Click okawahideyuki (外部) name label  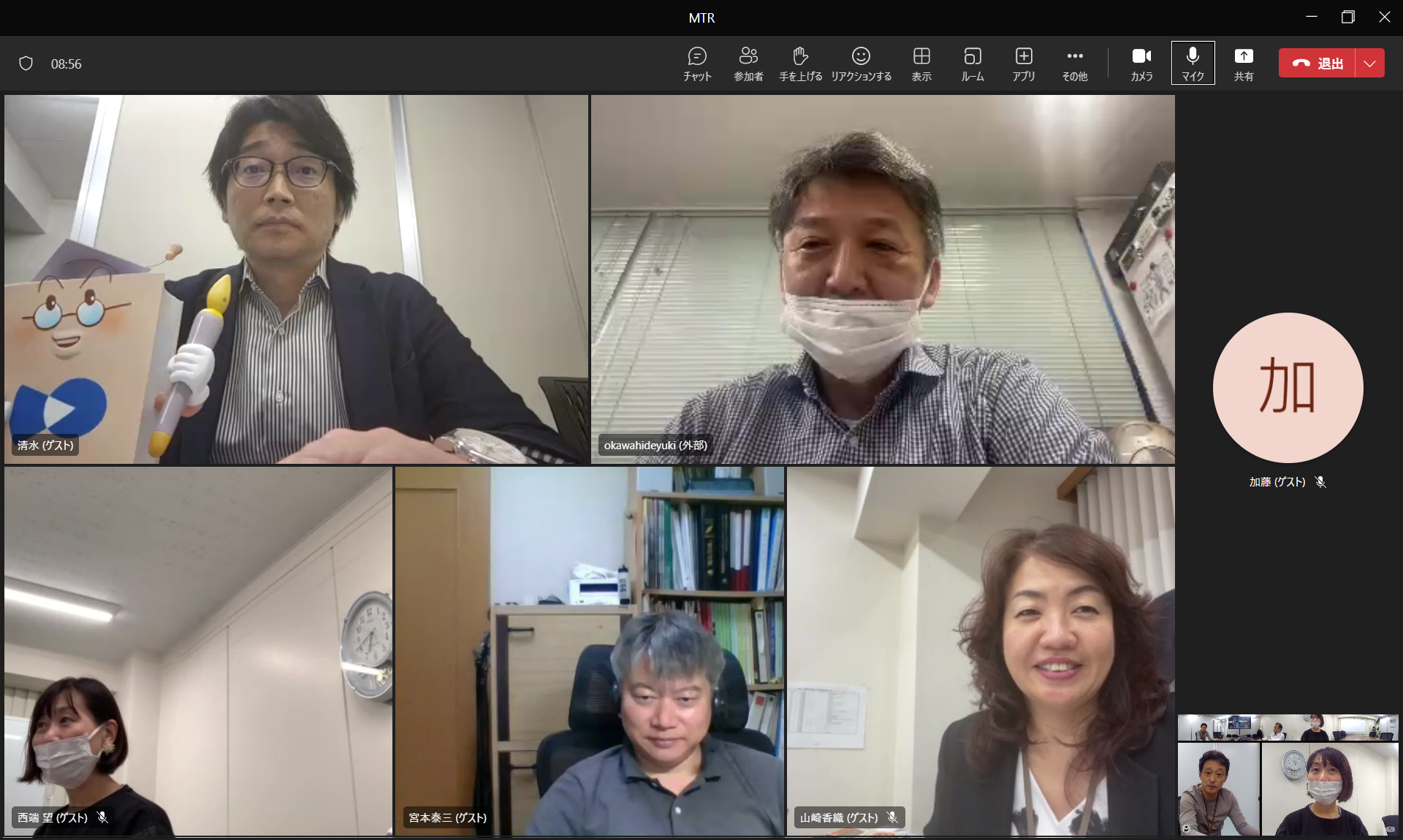tap(655, 445)
